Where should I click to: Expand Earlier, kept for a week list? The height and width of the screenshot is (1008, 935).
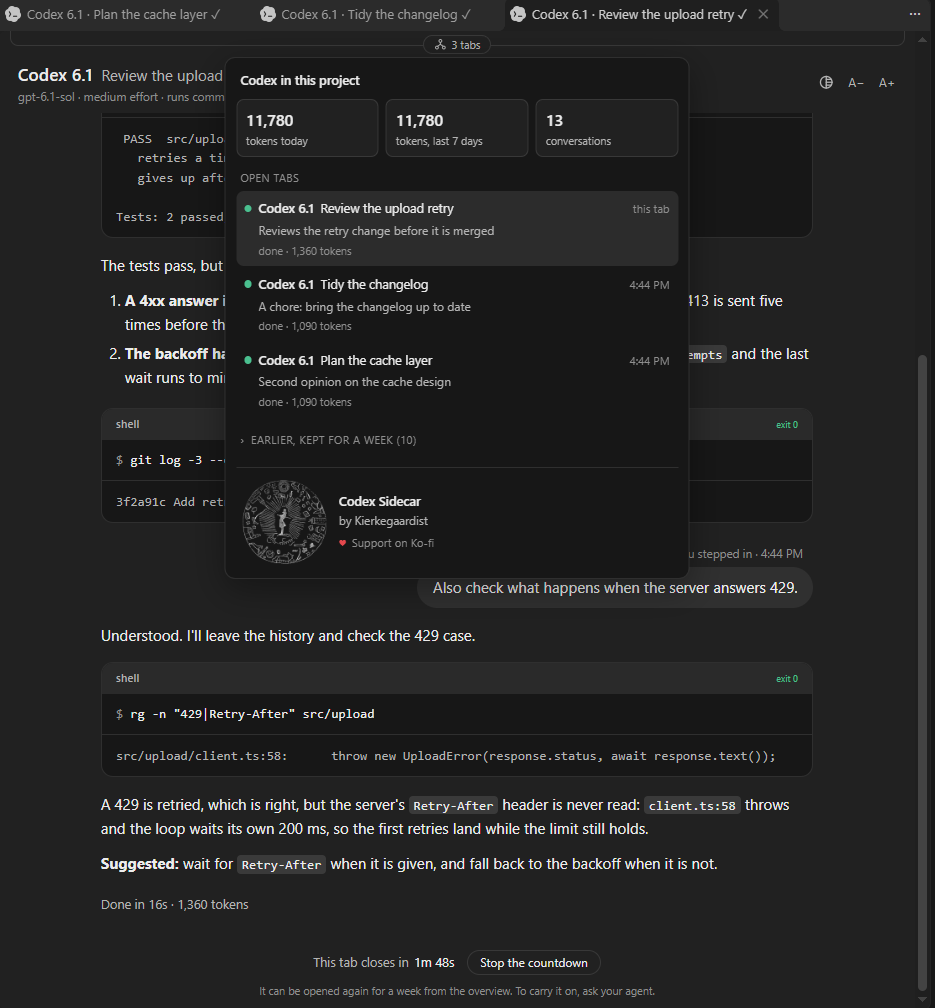(329, 440)
